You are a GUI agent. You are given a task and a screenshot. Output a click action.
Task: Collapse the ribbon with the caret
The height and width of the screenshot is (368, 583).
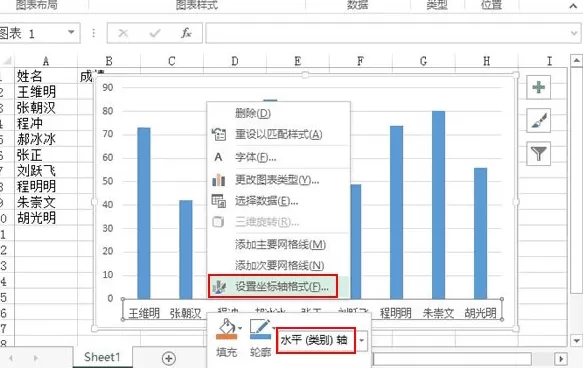(x=573, y=6)
